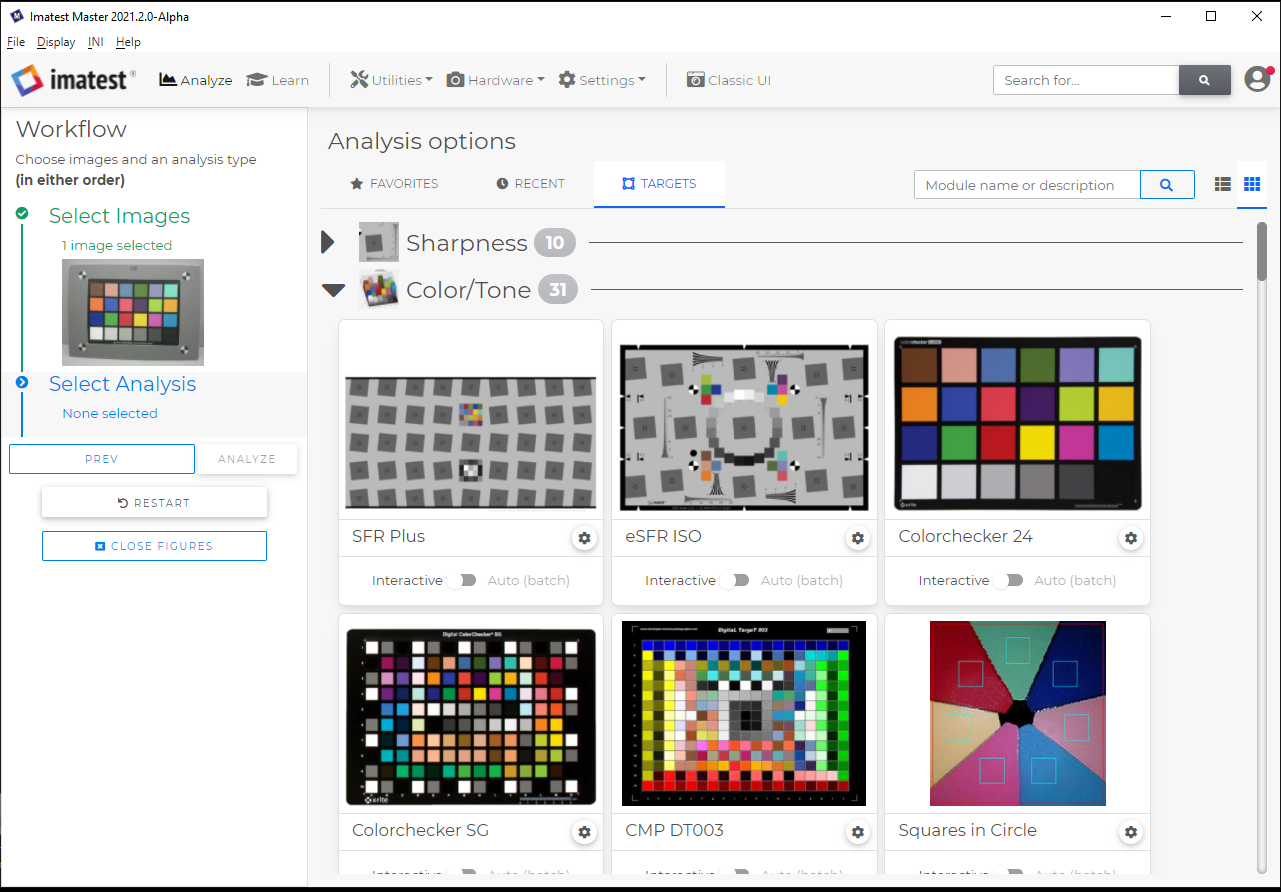Switch to the Favorites tab

[x=394, y=184]
